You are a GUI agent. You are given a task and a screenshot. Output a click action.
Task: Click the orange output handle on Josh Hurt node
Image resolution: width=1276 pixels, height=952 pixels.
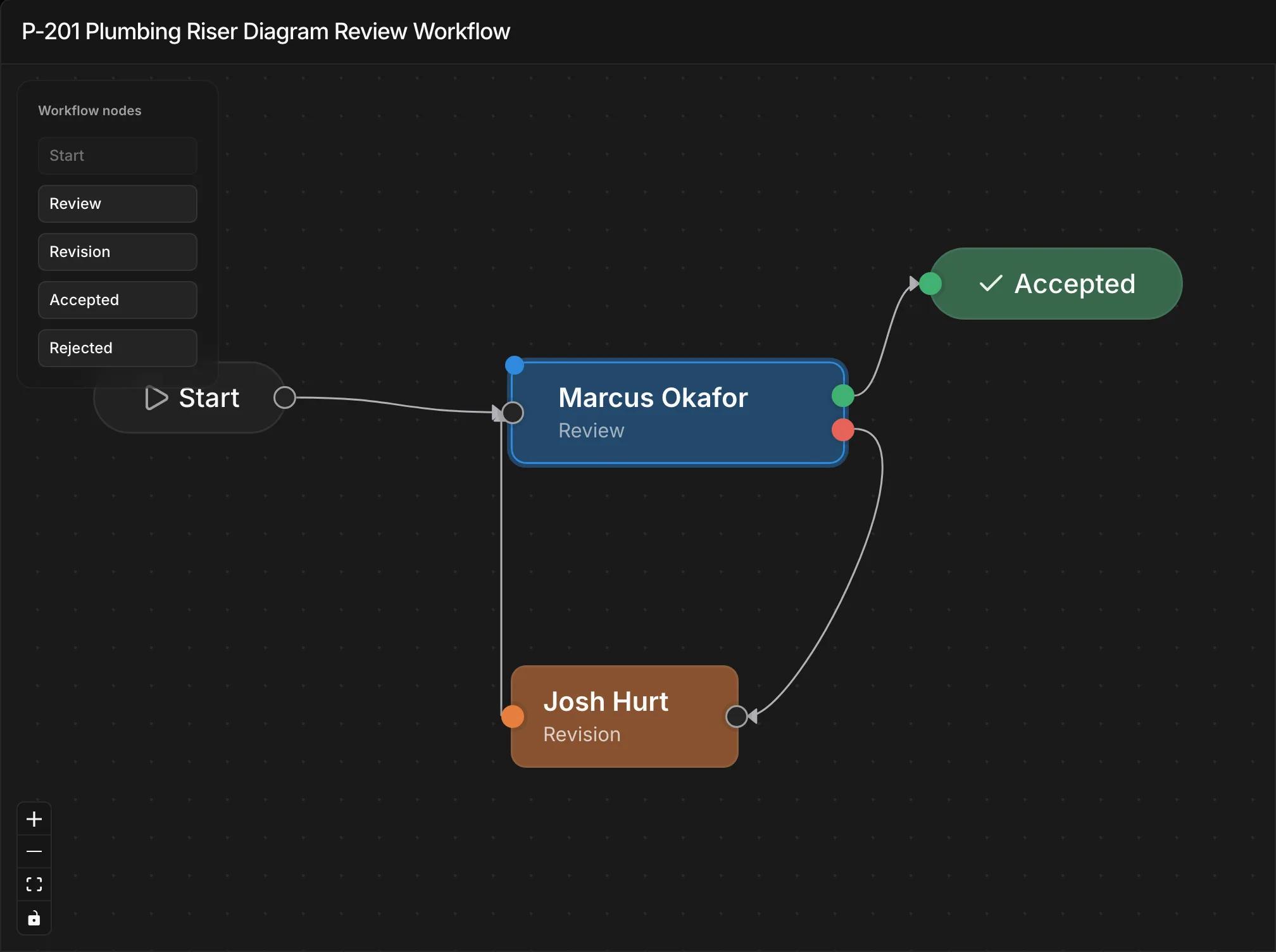pyautogui.click(x=513, y=717)
